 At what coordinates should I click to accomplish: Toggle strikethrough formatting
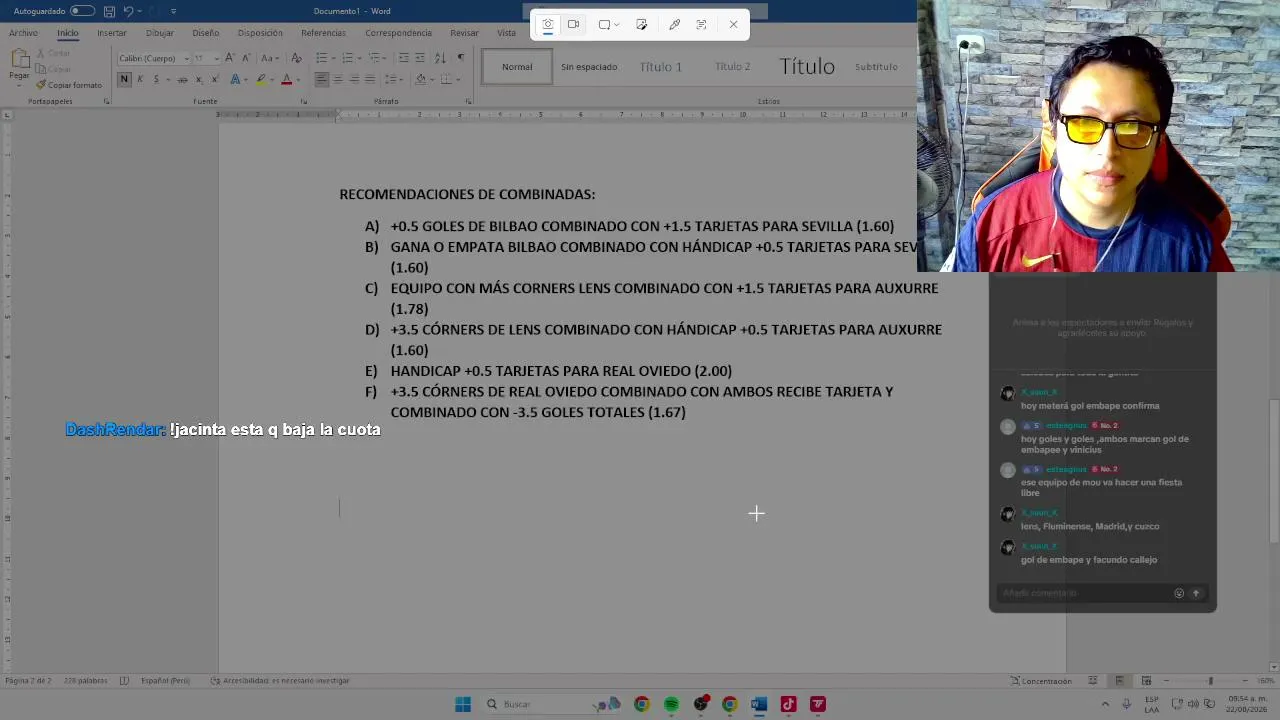pyautogui.click(x=182, y=79)
